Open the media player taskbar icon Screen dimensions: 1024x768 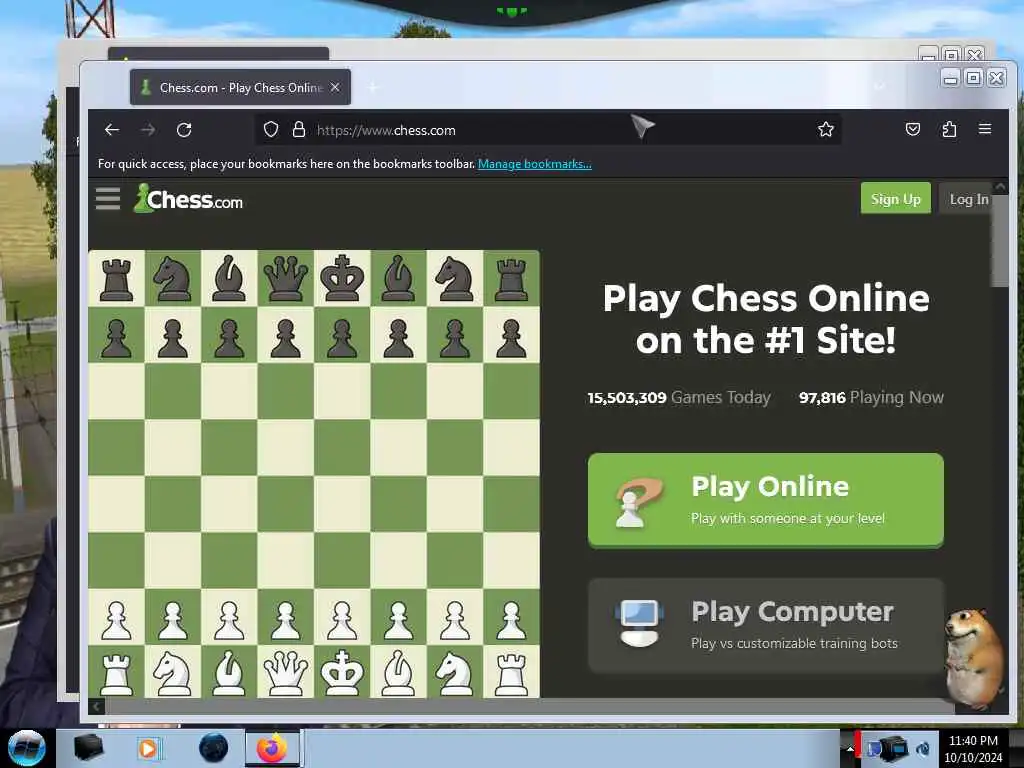click(x=148, y=748)
